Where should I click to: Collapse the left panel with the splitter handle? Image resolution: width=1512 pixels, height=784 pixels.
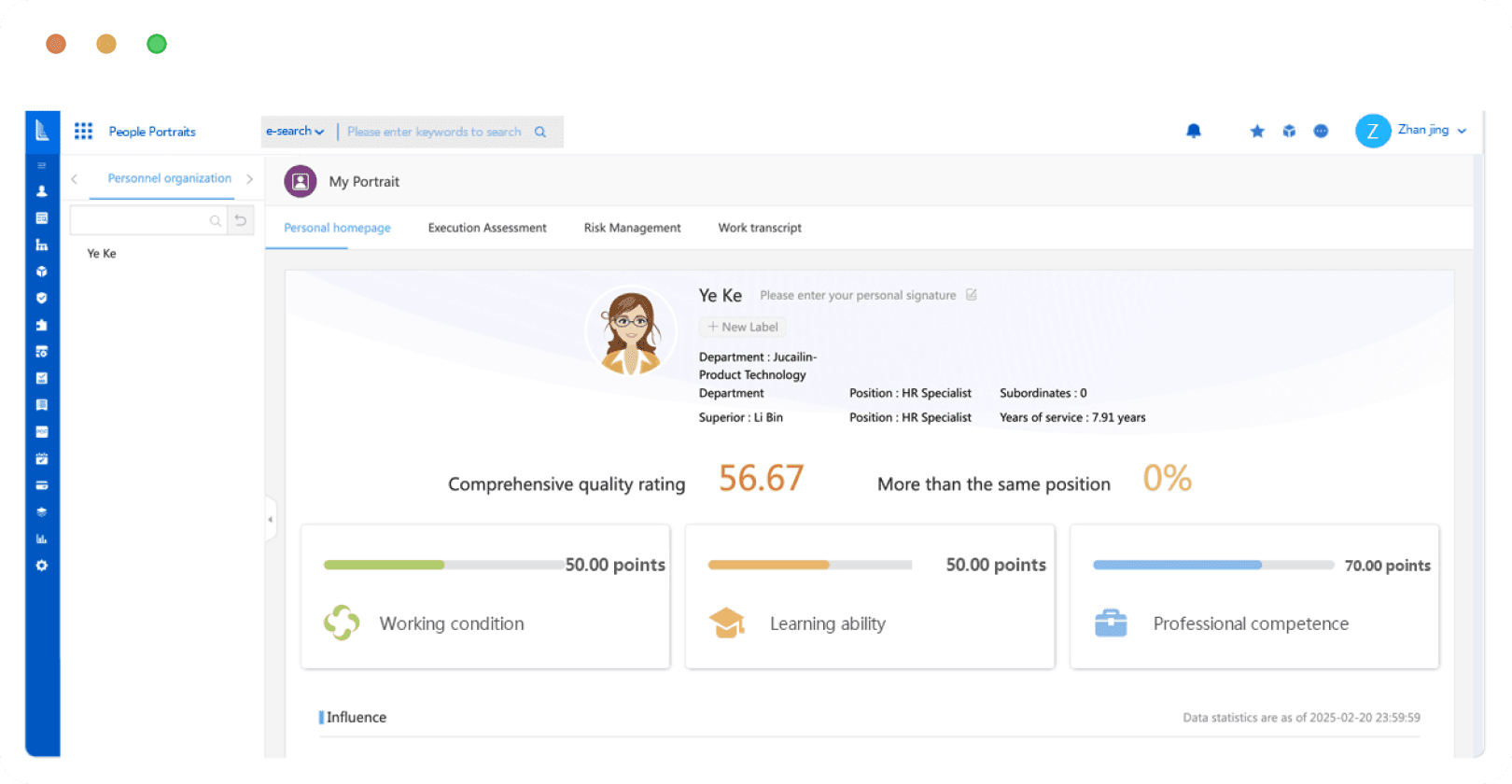pyautogui.click(x=271, y=519)
